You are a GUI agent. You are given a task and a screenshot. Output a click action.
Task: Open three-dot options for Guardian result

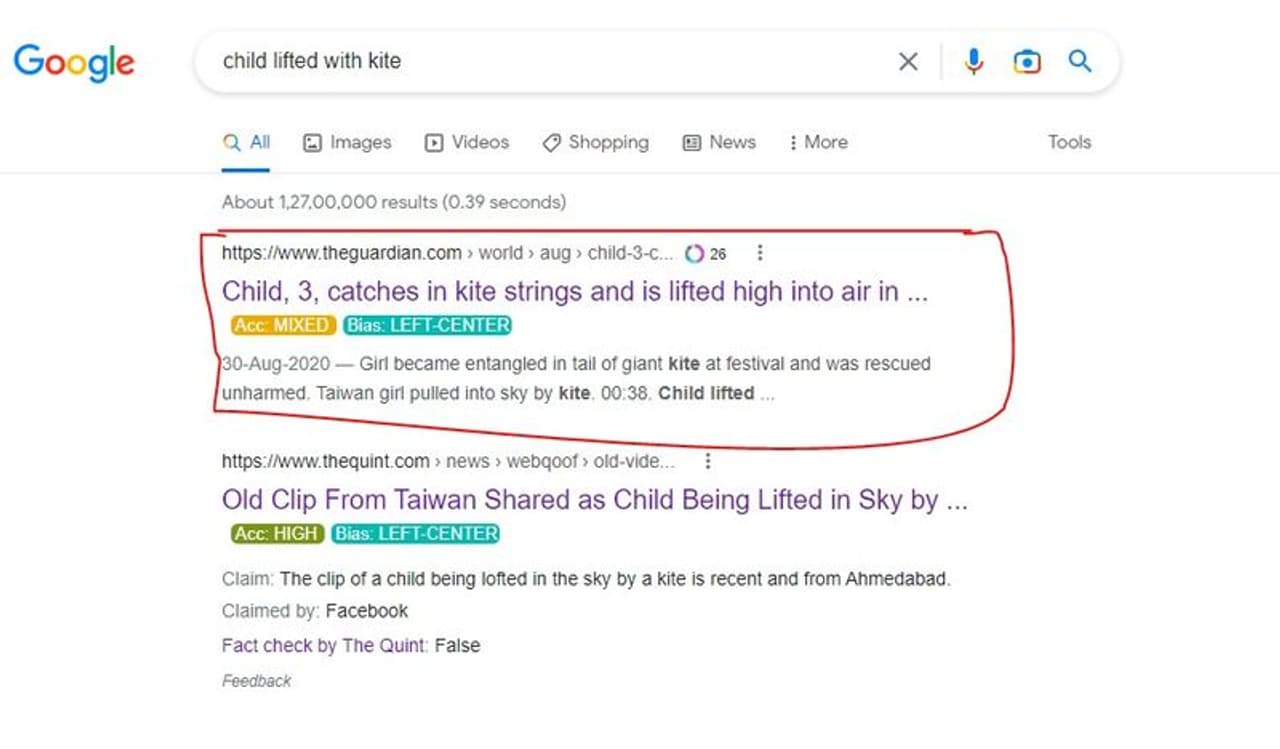[x=760, y=253]
